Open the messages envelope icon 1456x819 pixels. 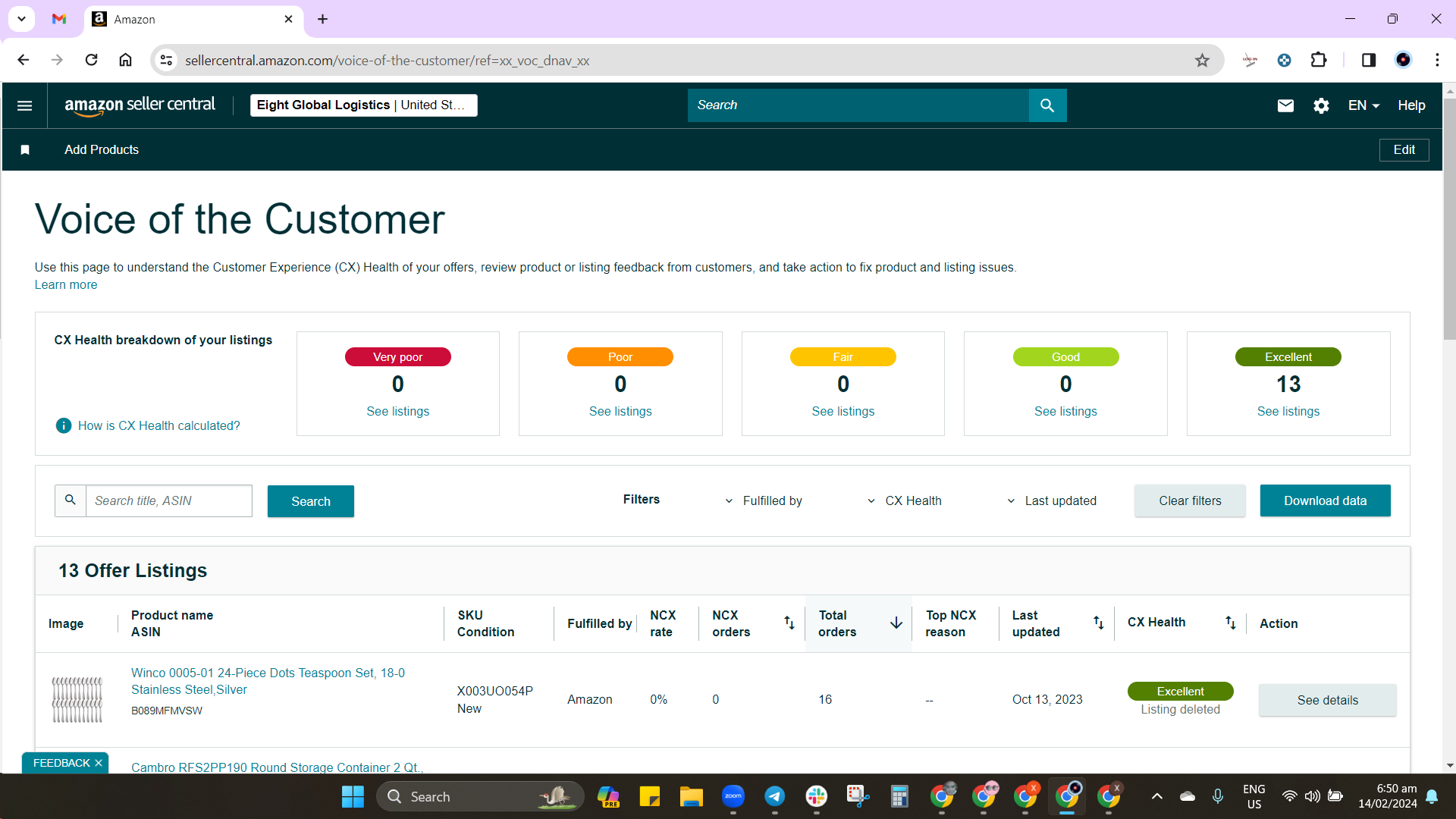pos(1285,105)
